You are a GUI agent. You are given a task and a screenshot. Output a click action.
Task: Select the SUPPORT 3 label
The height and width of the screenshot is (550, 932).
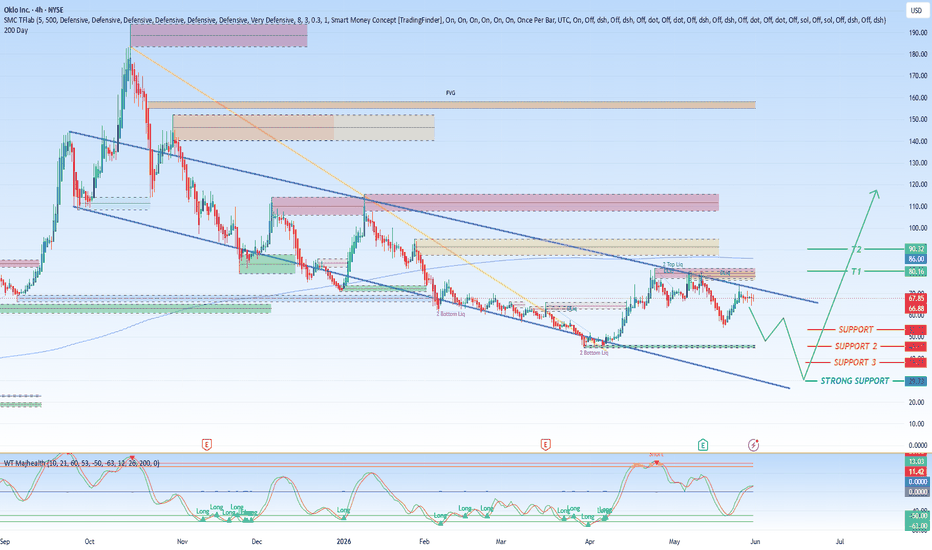coord(855,362)
